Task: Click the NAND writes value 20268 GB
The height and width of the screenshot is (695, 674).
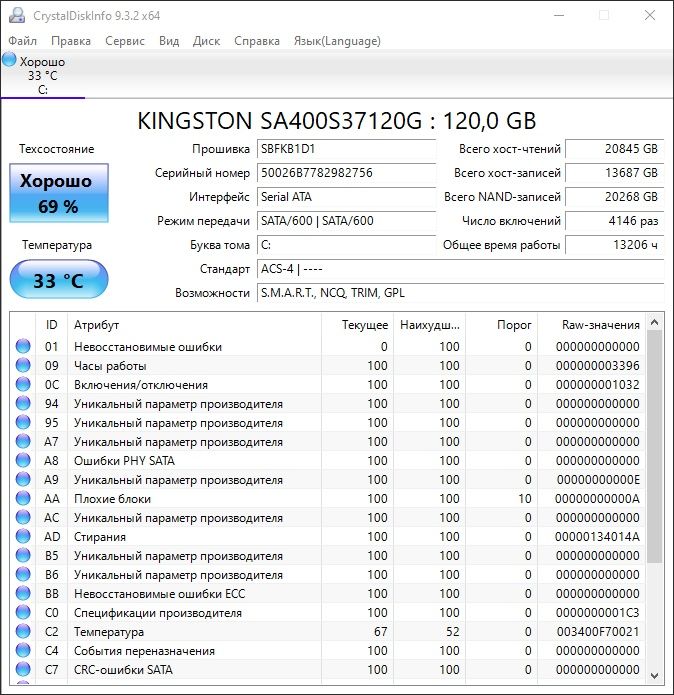Action: [615, 197]
